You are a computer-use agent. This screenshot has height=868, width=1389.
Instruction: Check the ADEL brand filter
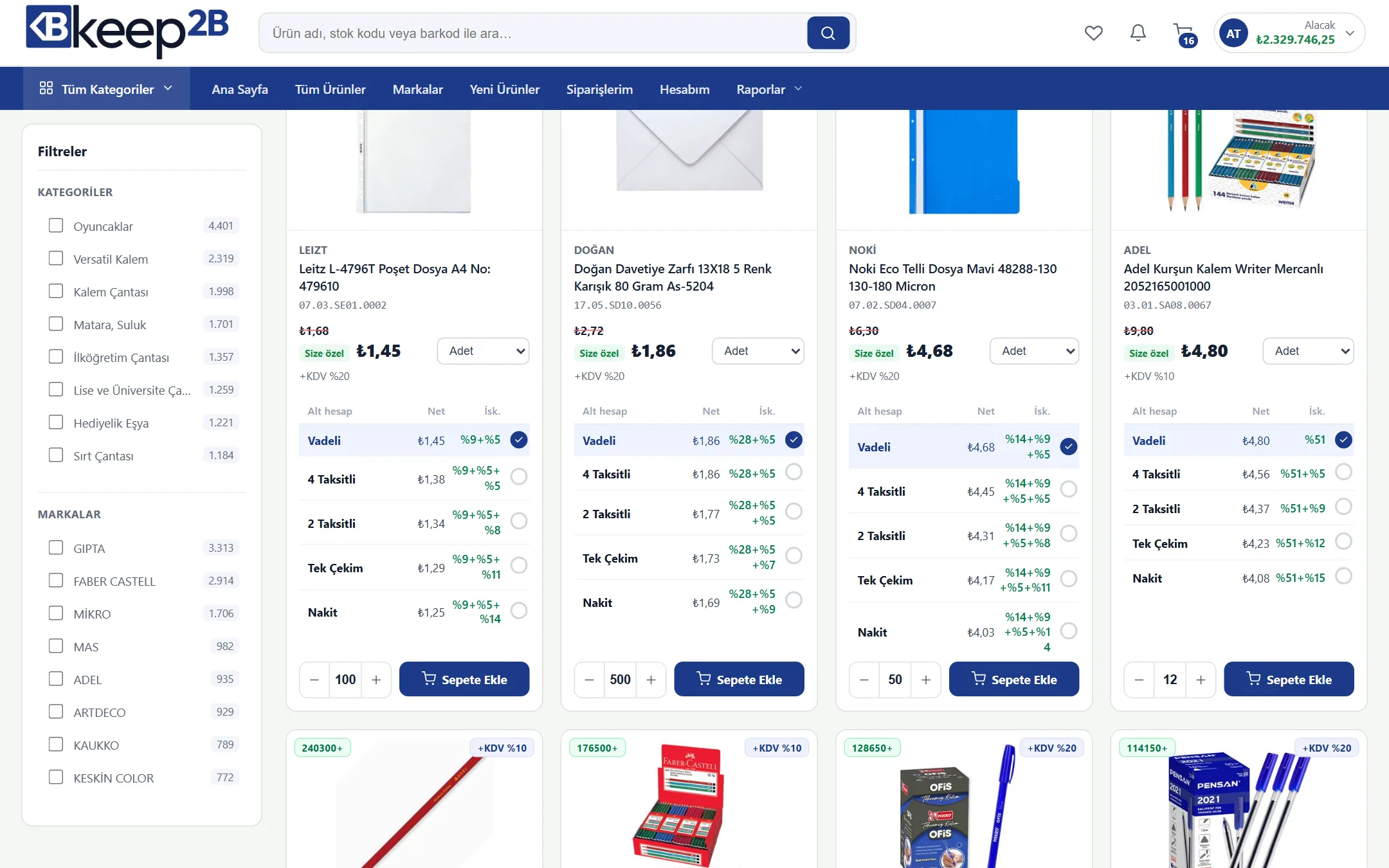(x=56, y=679)
